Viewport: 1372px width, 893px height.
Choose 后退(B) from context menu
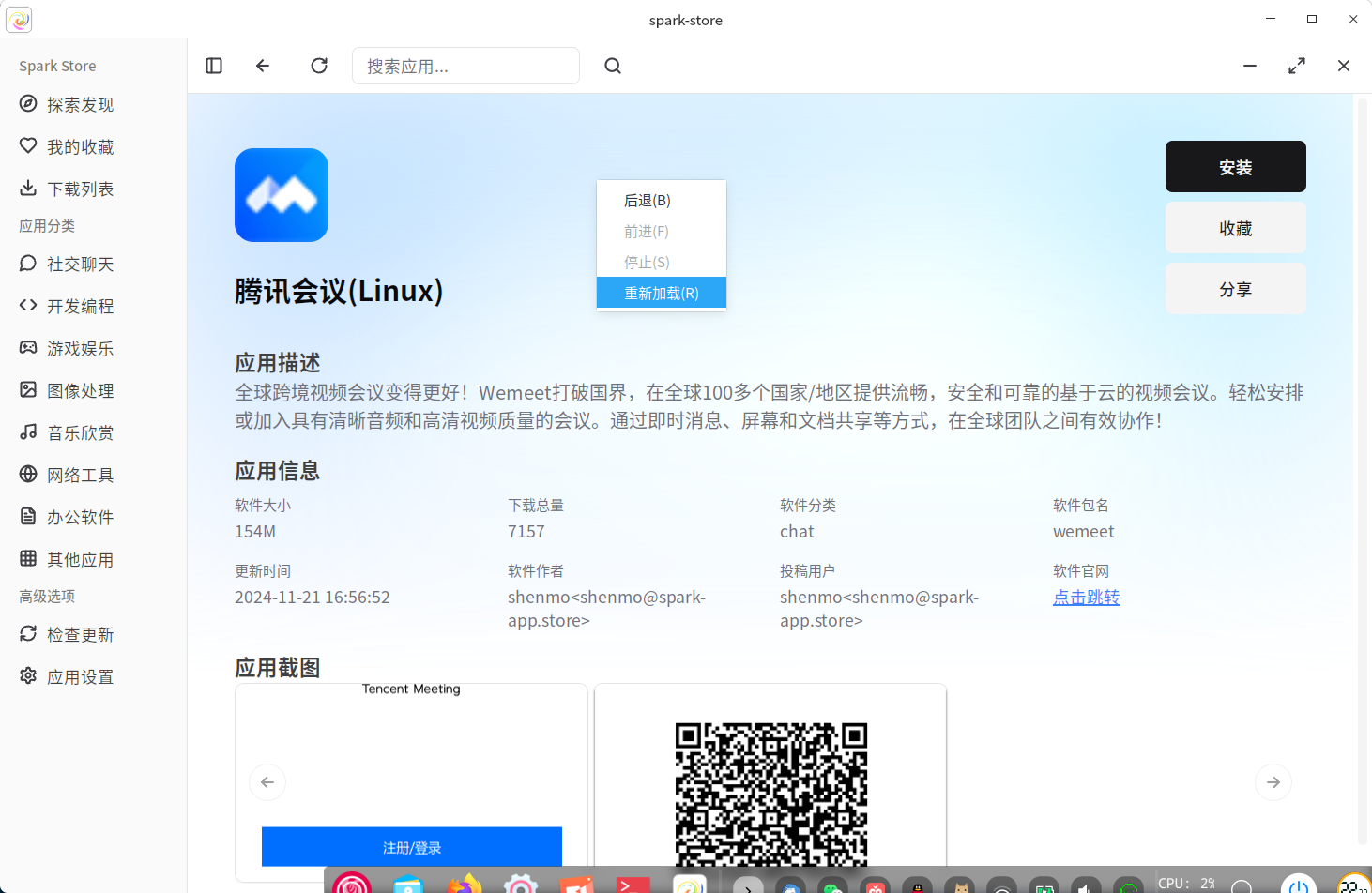[648, 201]
